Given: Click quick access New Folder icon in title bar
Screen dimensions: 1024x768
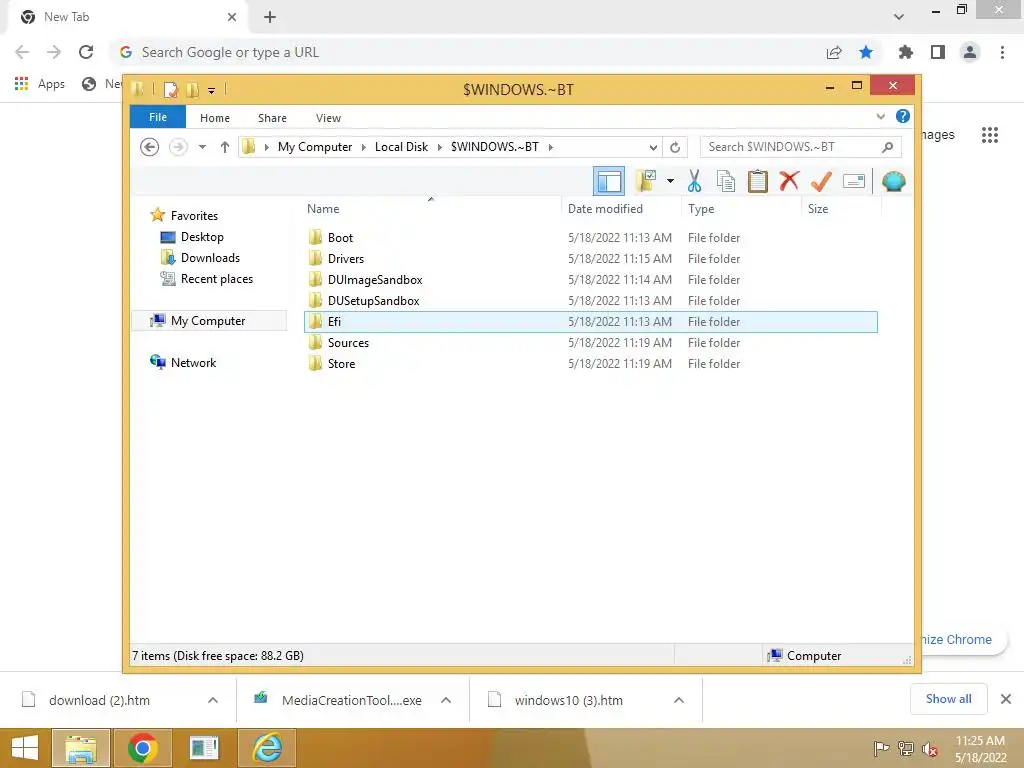Looking at the screenshot, I should tap(193, 90).
